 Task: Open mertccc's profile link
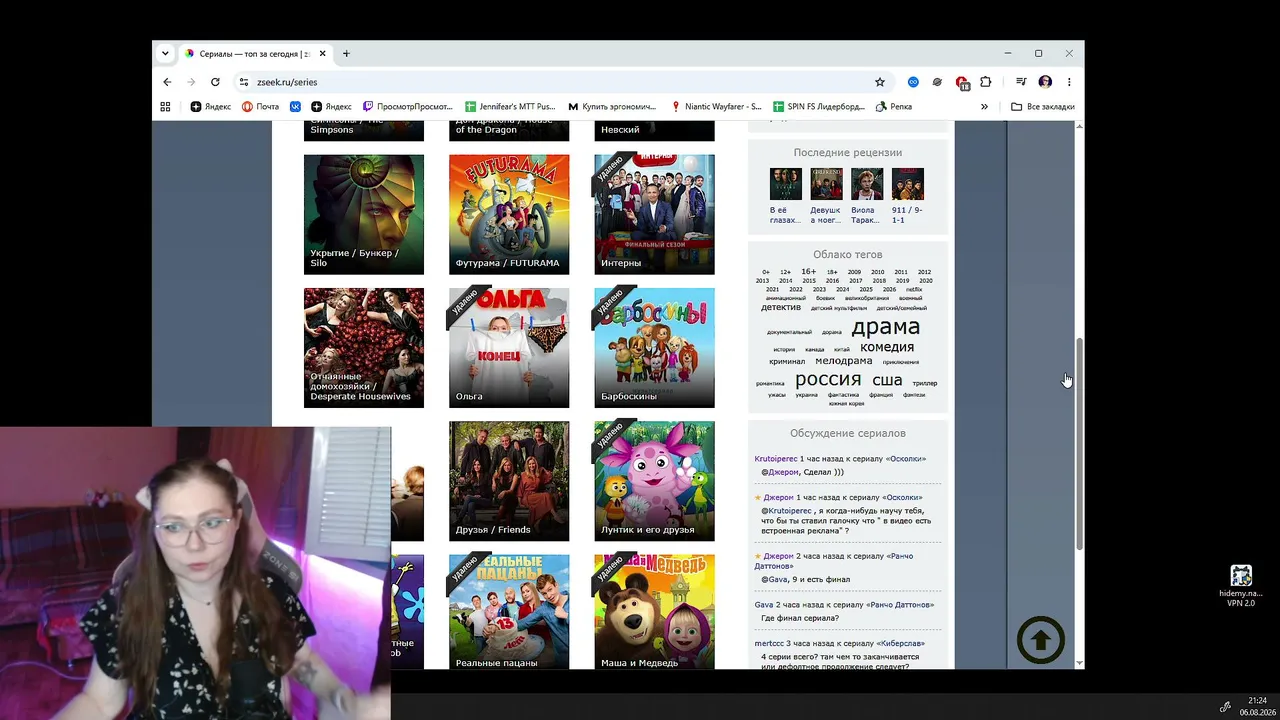click(x=769, y=644)
